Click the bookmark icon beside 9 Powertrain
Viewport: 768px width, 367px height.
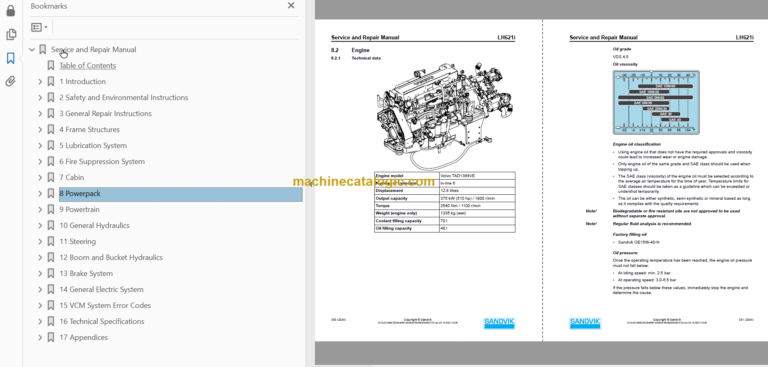coord(50,210)
